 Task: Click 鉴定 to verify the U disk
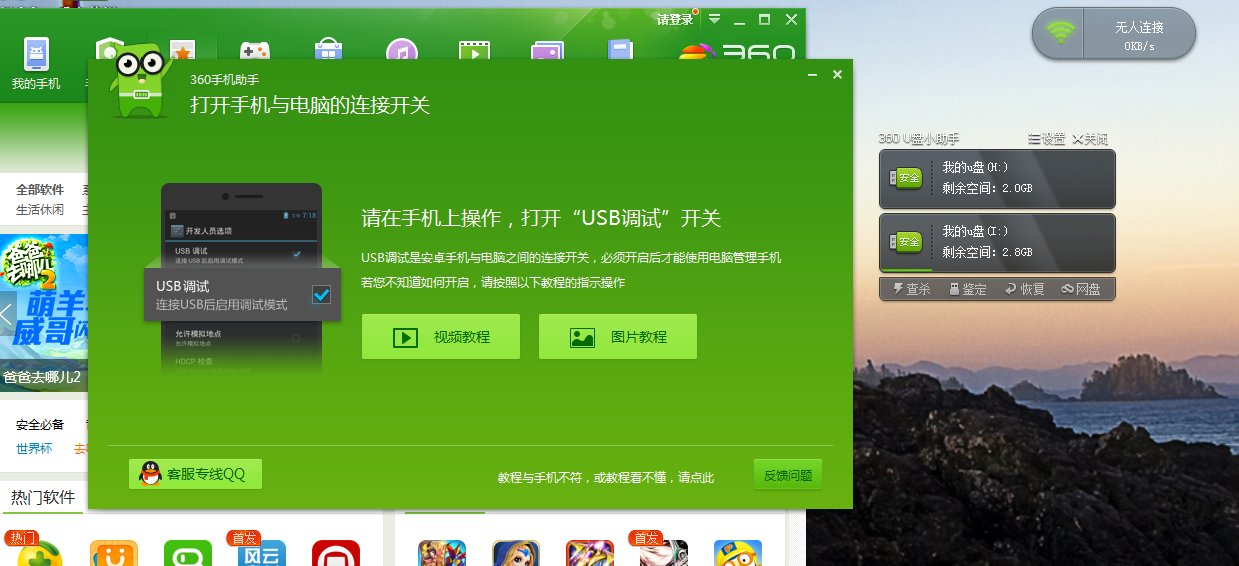[967, 289]
